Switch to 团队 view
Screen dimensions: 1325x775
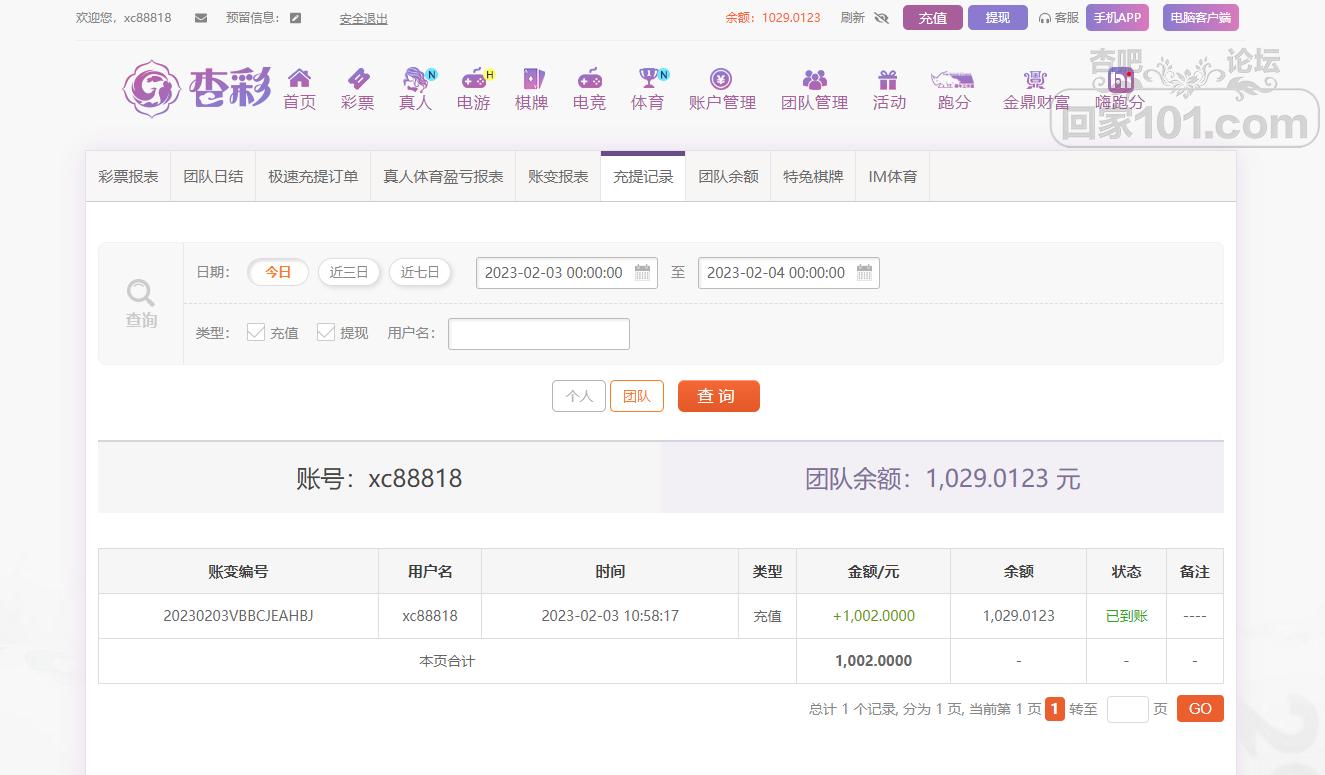(x=637, y=396)
